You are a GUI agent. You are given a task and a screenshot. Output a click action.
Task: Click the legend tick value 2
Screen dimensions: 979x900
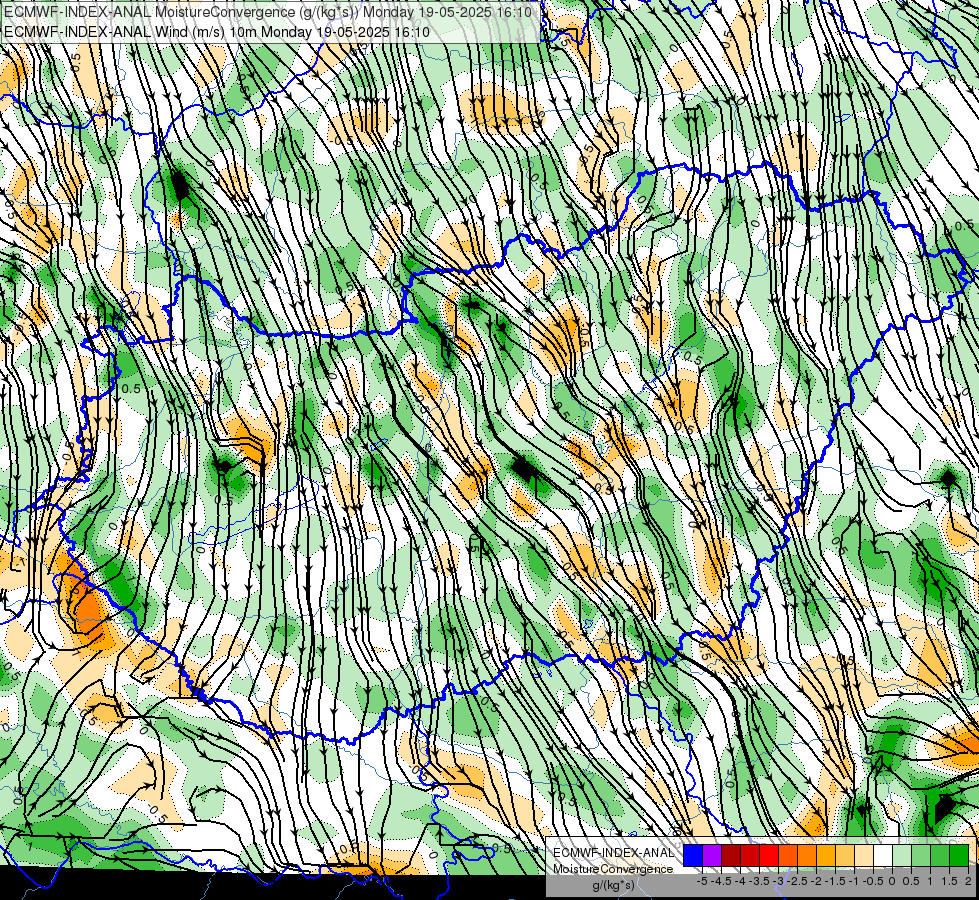pos(968,881)
